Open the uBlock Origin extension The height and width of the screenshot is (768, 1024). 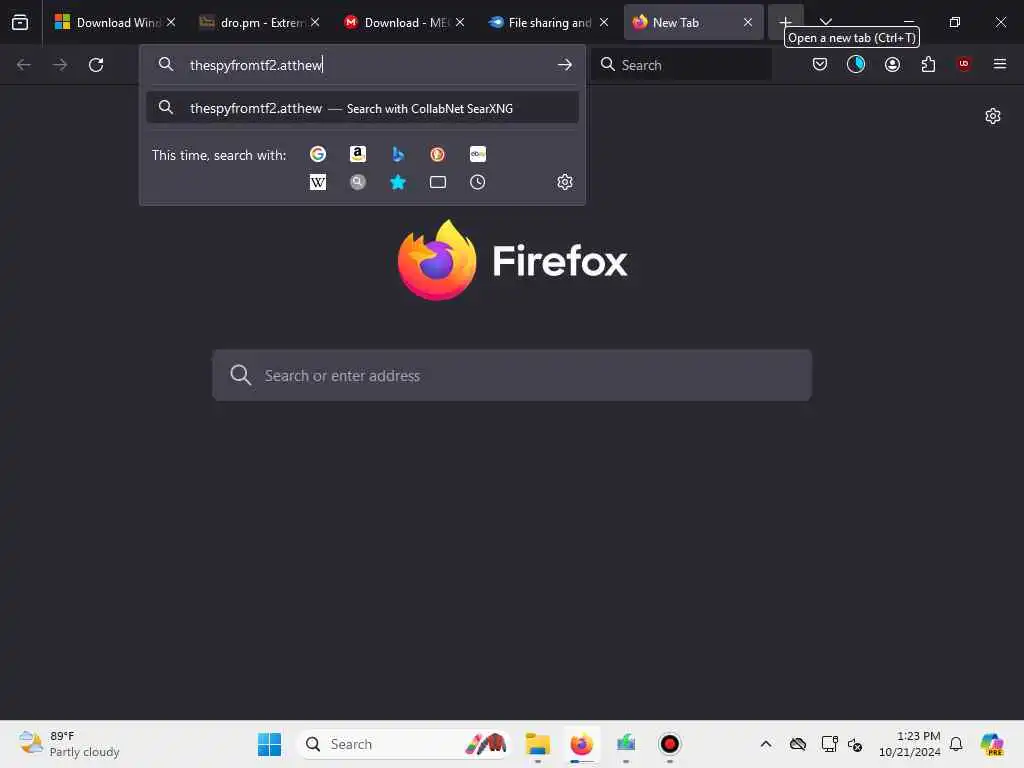pos(964,64)
